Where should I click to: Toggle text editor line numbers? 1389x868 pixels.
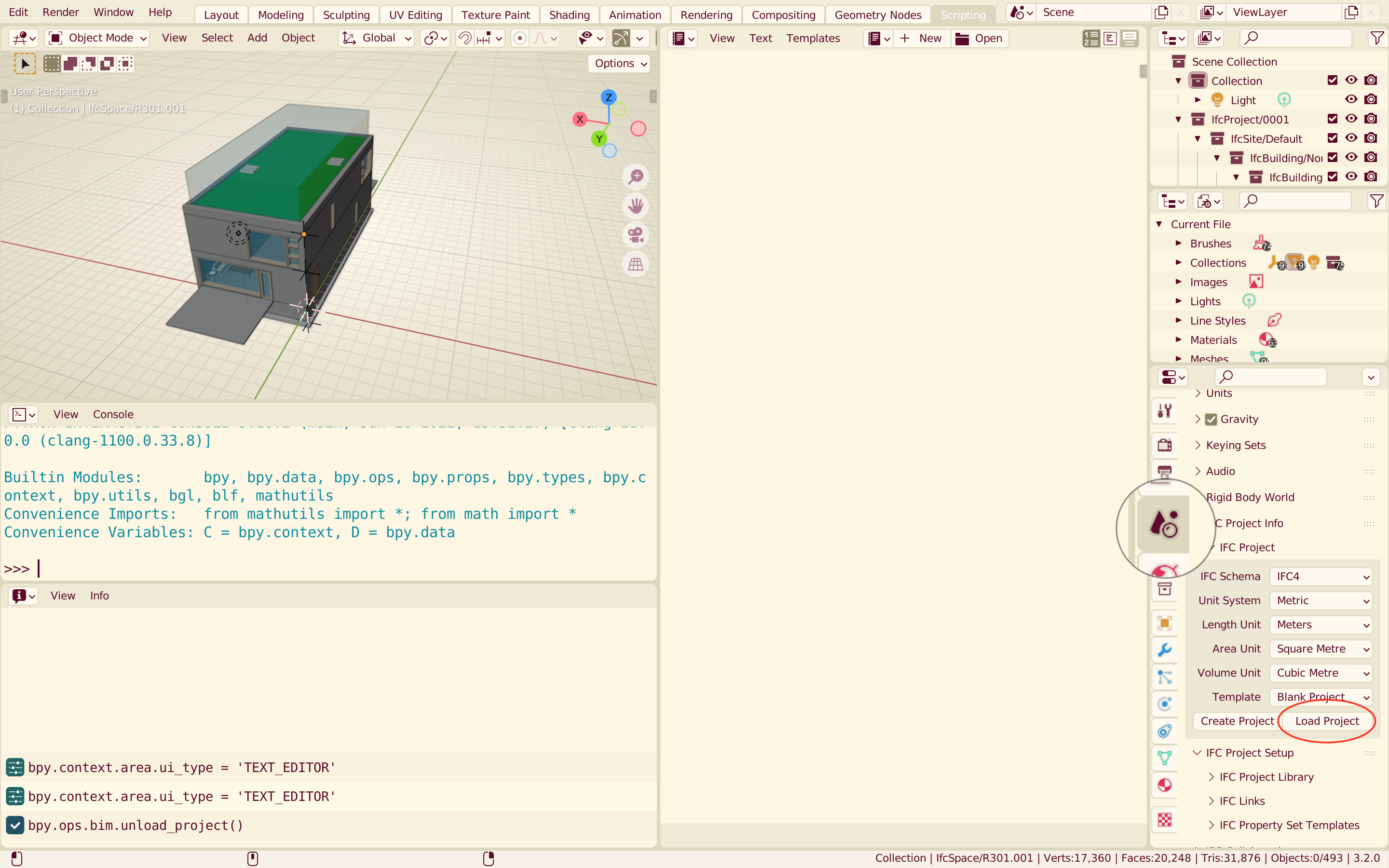click(1091, 39)
